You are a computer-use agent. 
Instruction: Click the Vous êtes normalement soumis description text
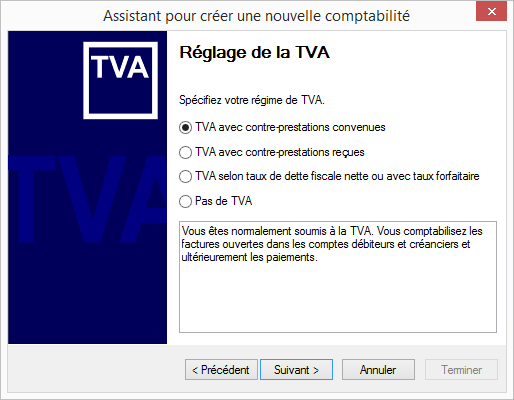[x=332, y=244]
